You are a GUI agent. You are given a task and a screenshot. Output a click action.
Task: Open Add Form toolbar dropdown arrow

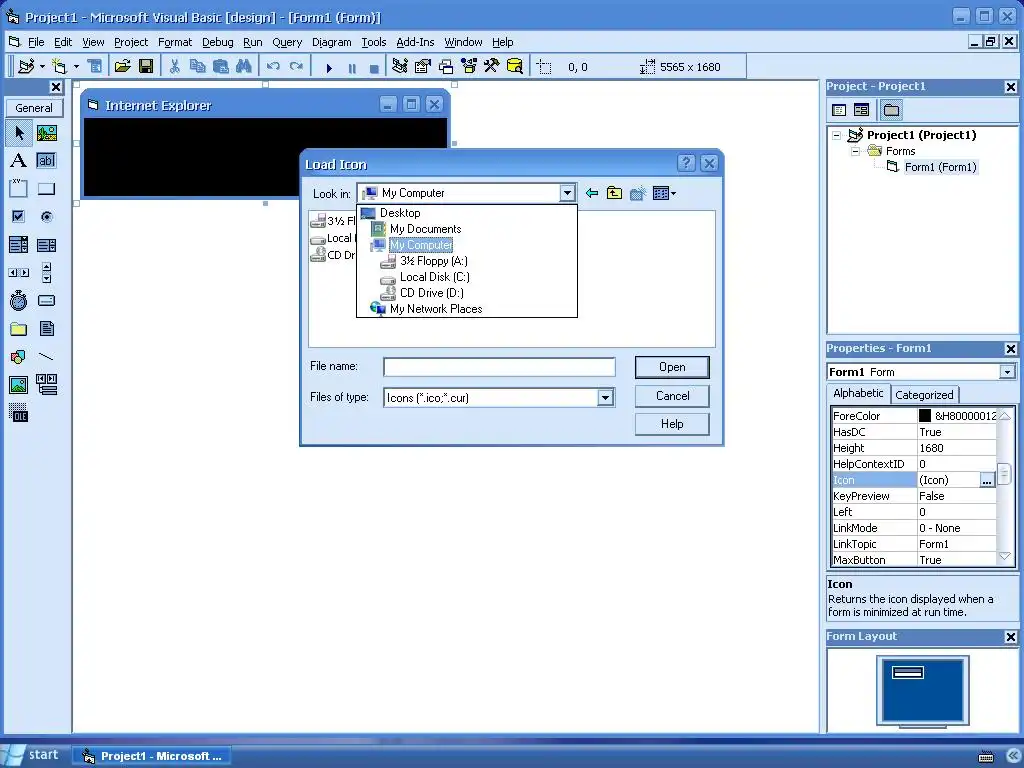click(76, 67)
